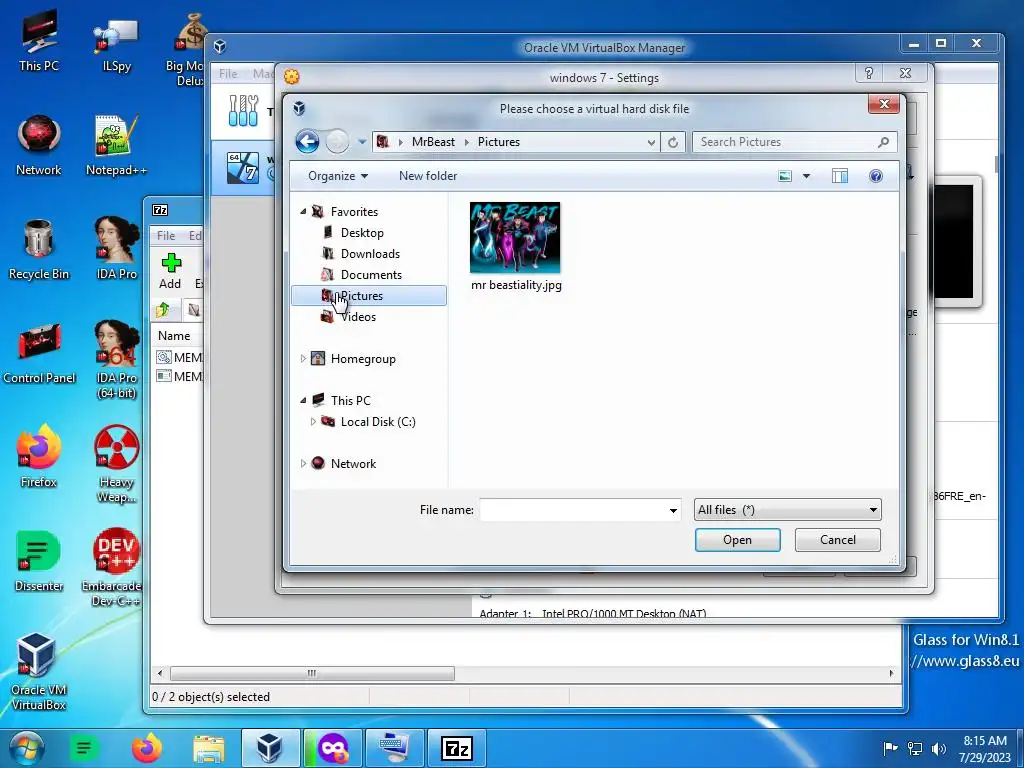Select Homegroup in the navigation pane
1024x768 pixels.
tap(363, 359)
